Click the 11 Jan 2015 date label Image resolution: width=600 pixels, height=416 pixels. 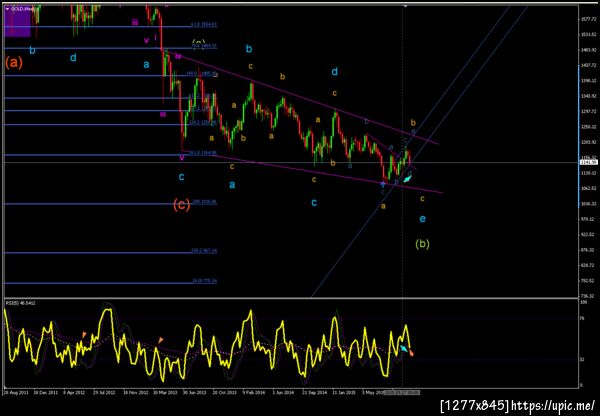point(343,393)
